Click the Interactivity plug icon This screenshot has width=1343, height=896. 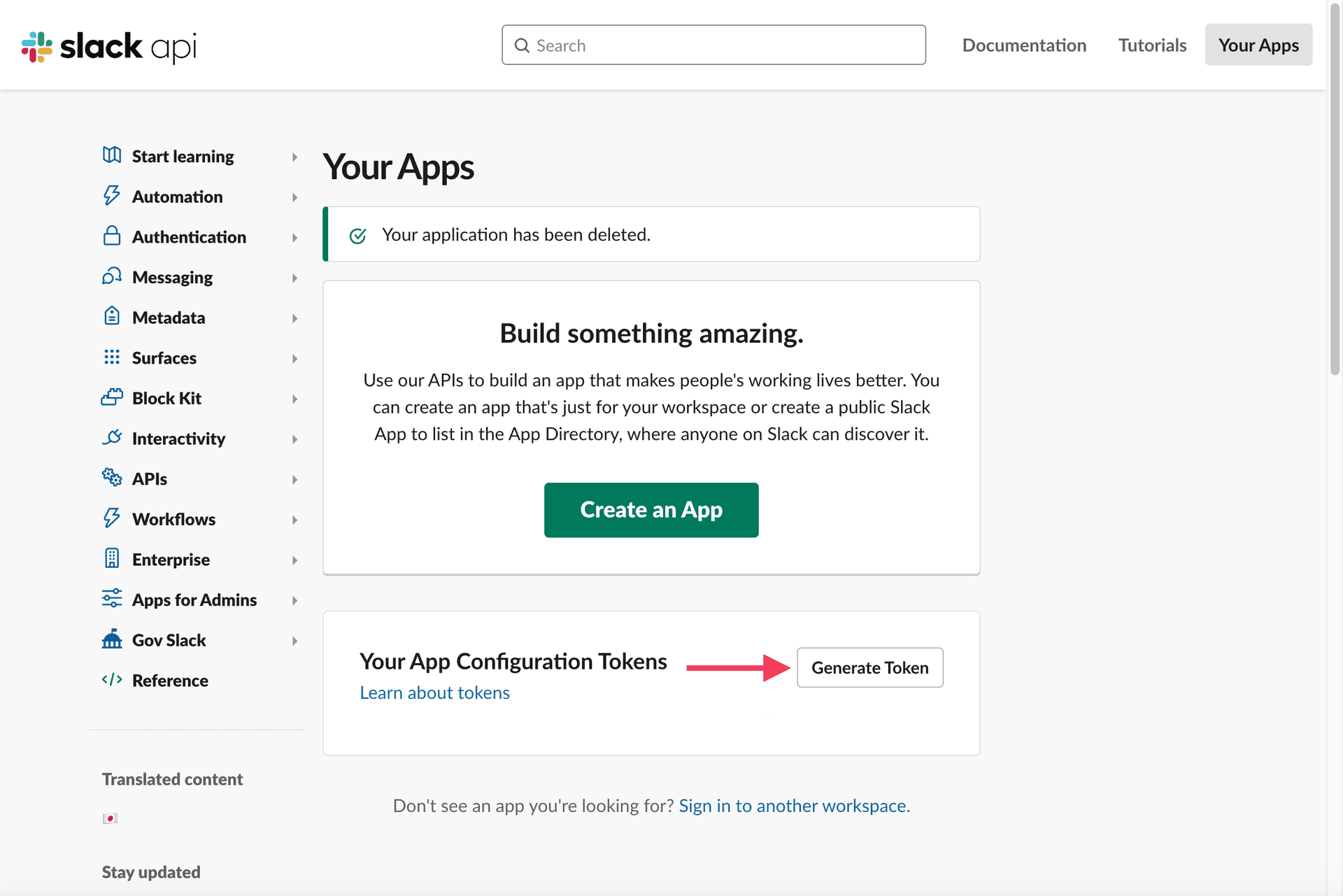pyautogui.click(x=112, y=437)
